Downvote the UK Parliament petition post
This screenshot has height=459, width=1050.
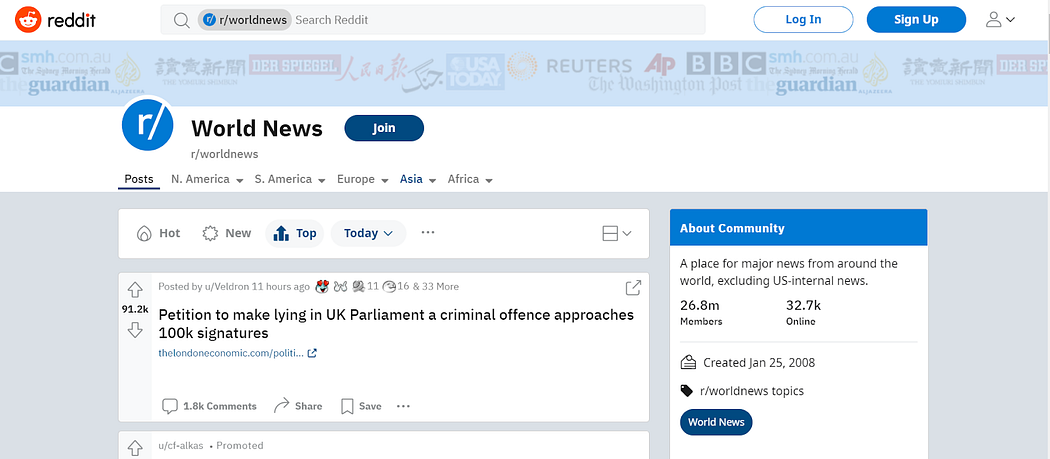(x=135, y=330)
